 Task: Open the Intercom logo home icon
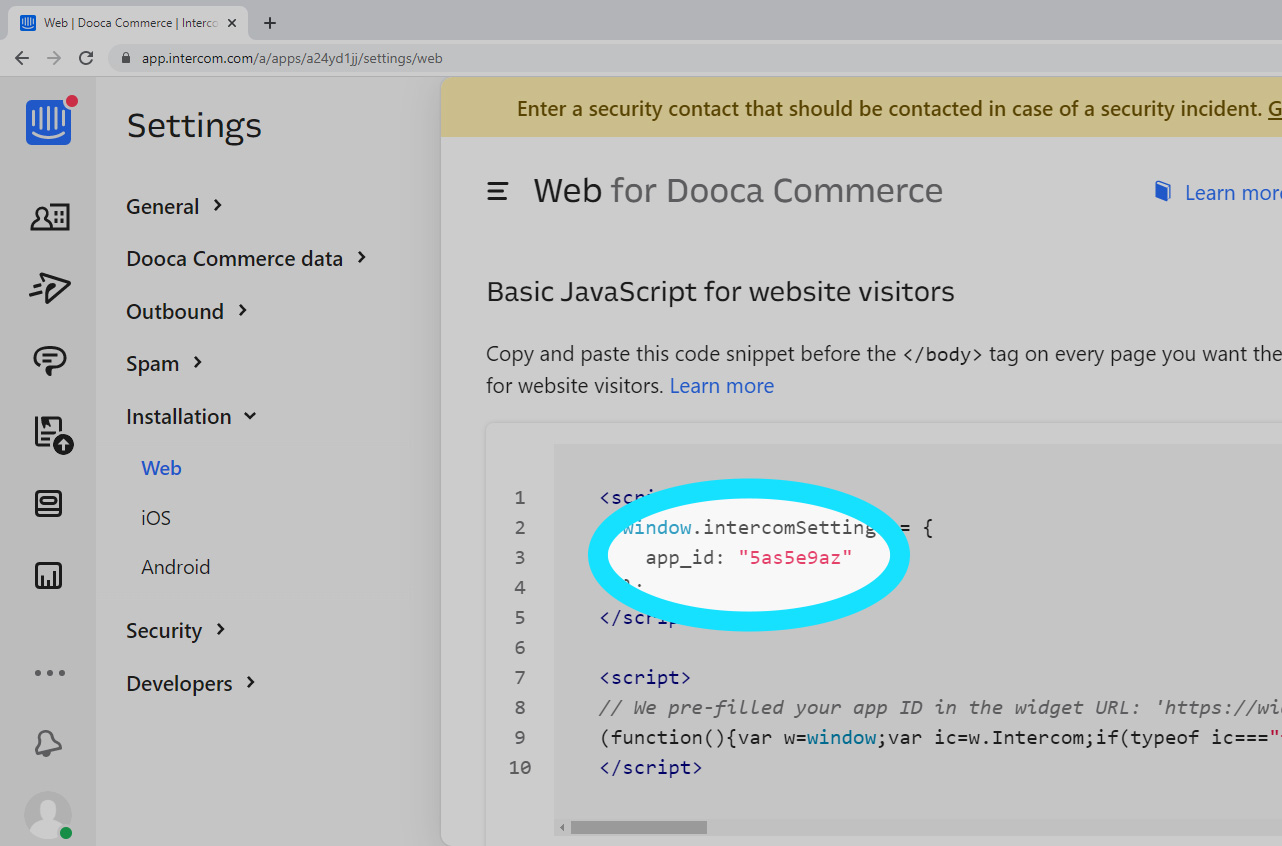pyautogui.click(x=48, y=122)
